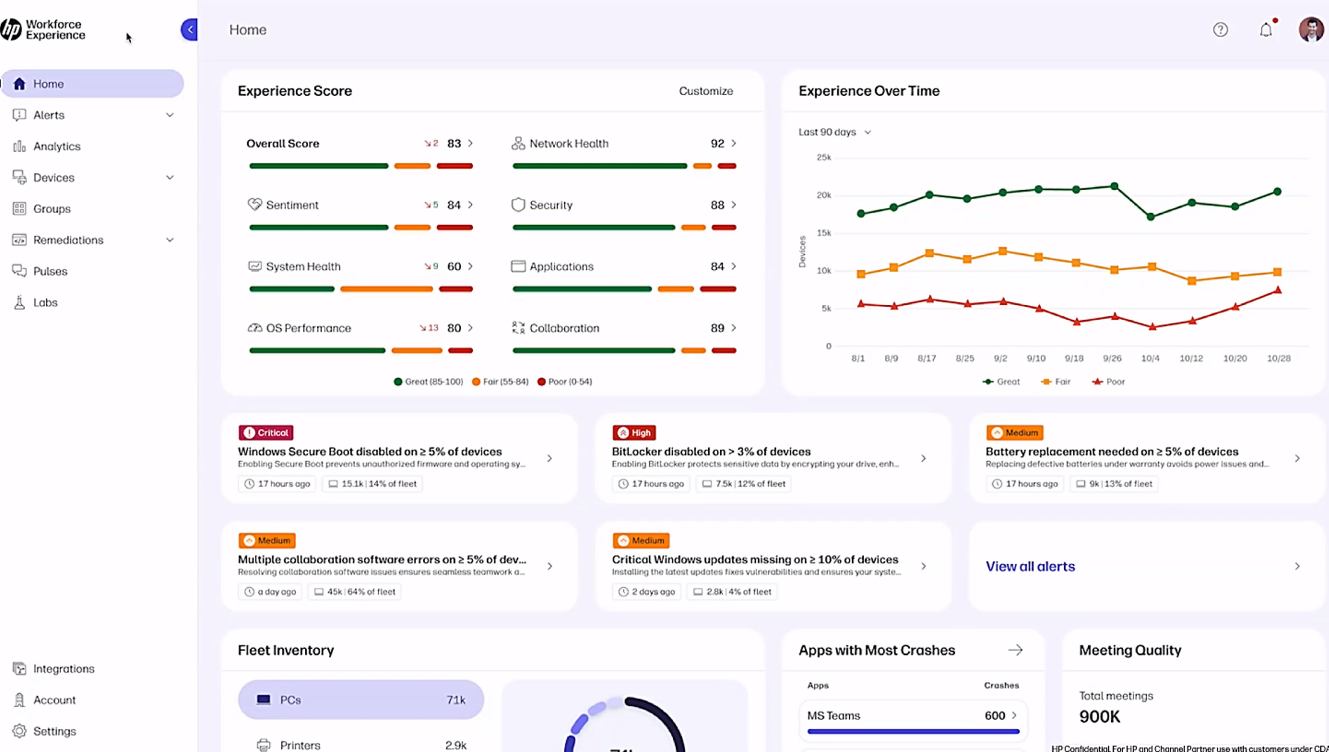Image resolution: width=1329 pixels, height=752 pixels.
Task: Expand the Devices sidebar submenu chevron
Action: tap(169, 177)
